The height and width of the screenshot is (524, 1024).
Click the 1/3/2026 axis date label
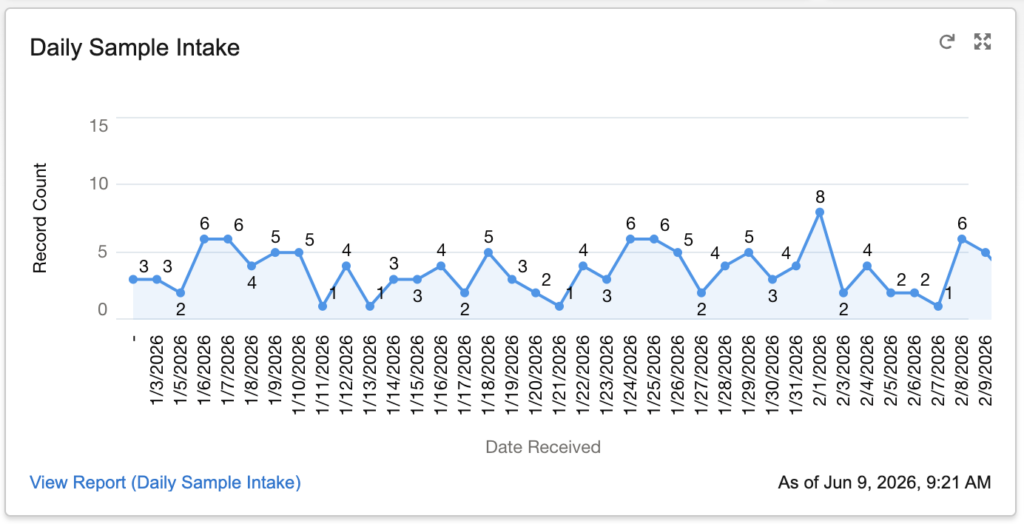click(x=157, y=371)
